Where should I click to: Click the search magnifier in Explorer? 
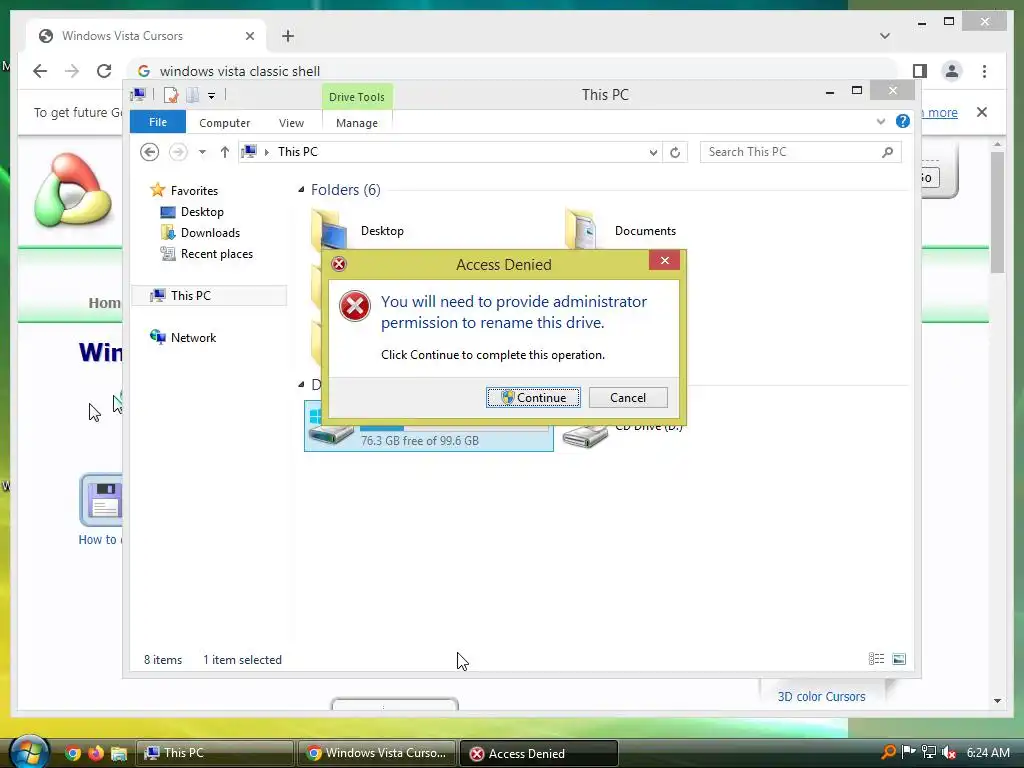[x=888, y=152]
